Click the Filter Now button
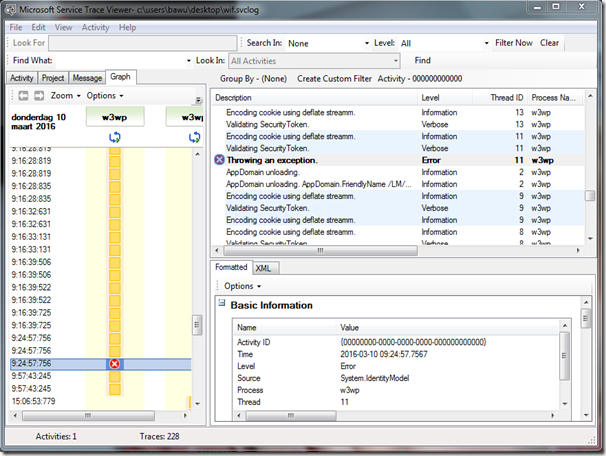The width and height of the screenshot is (606, 456). [514, 43]
